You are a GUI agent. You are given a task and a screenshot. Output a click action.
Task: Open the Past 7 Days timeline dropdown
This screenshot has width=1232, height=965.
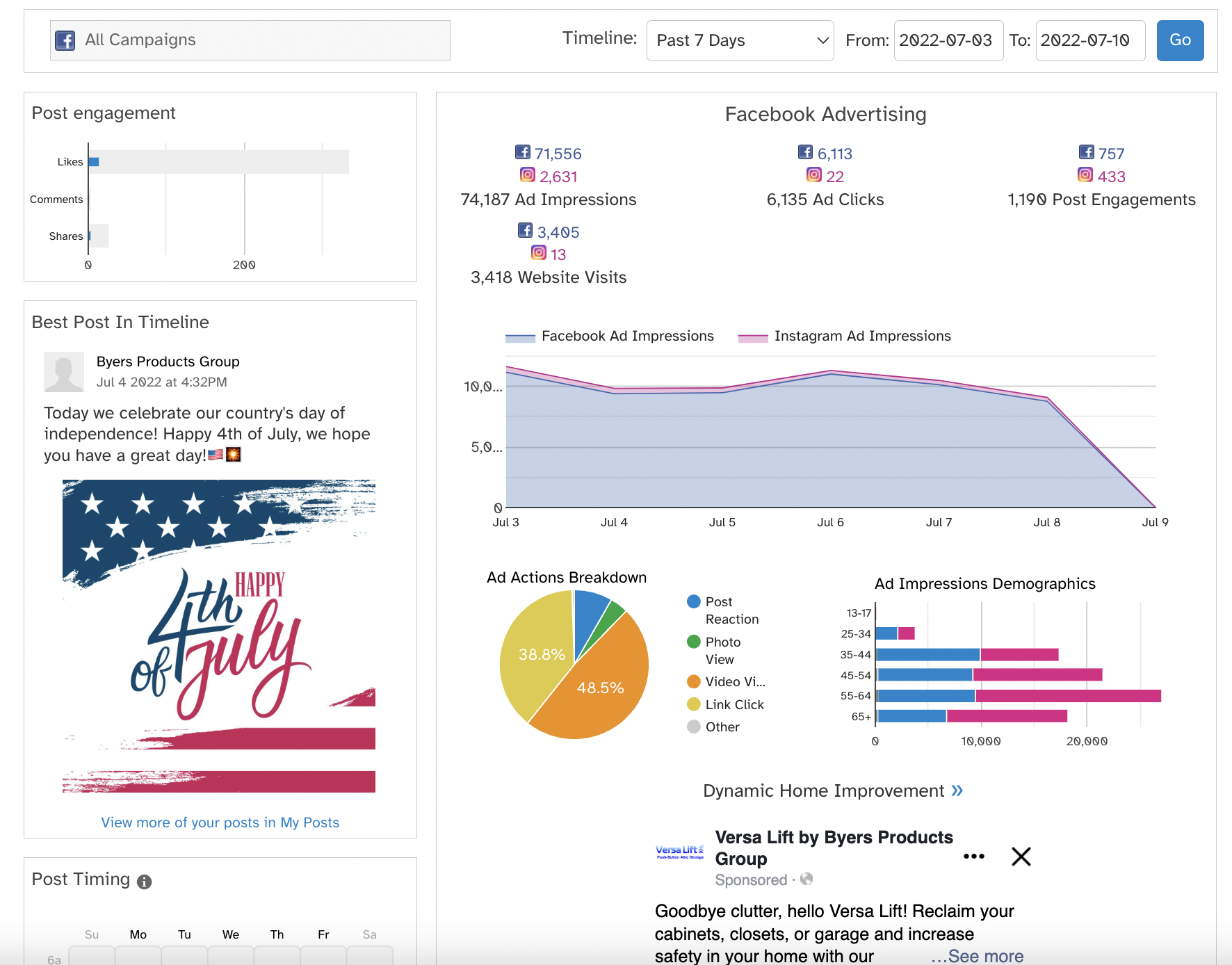click(x=740, y=40)
